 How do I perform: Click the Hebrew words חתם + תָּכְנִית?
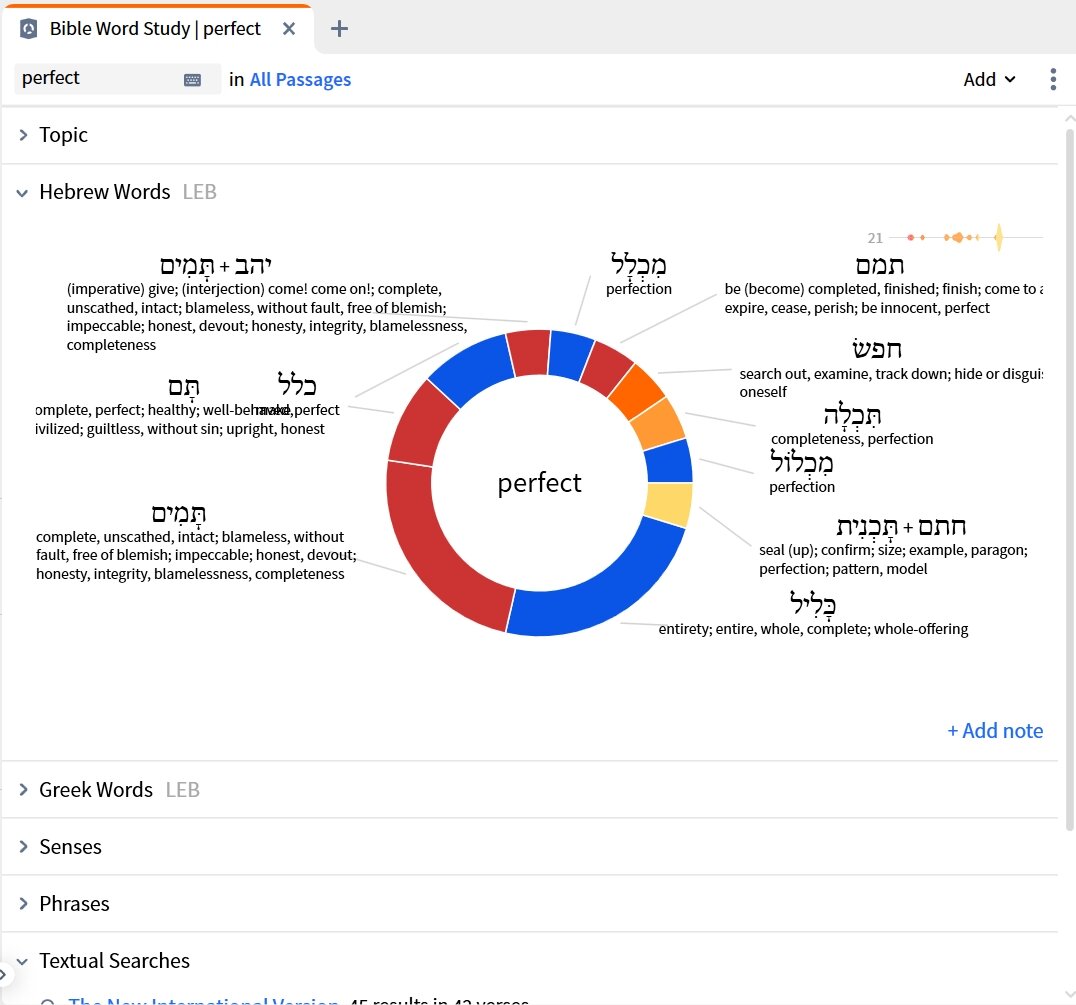coord(901,527)
